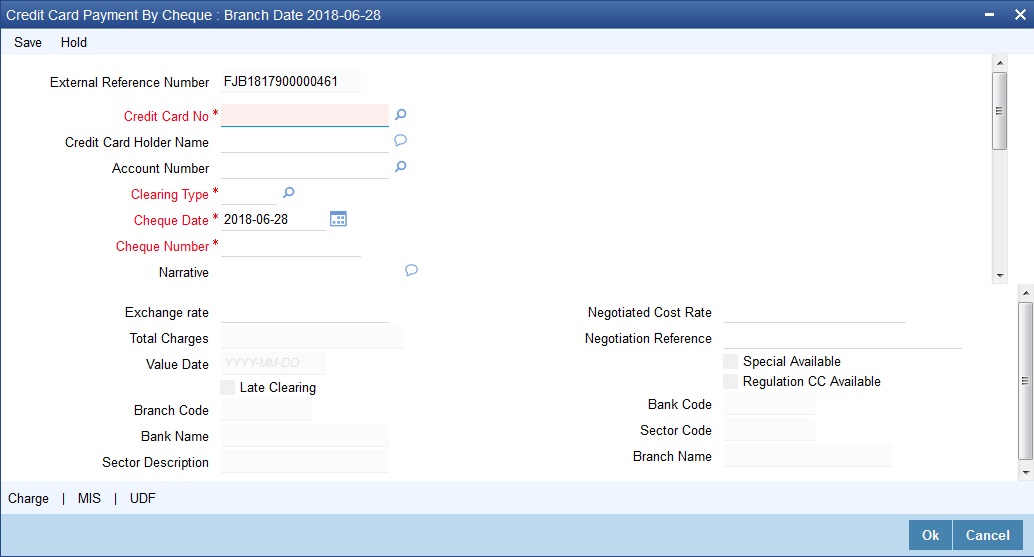The height and width of the screenshot is (557, 1034).
Task: Click upper scrollbar down arrow
Action: (1000, 276)
